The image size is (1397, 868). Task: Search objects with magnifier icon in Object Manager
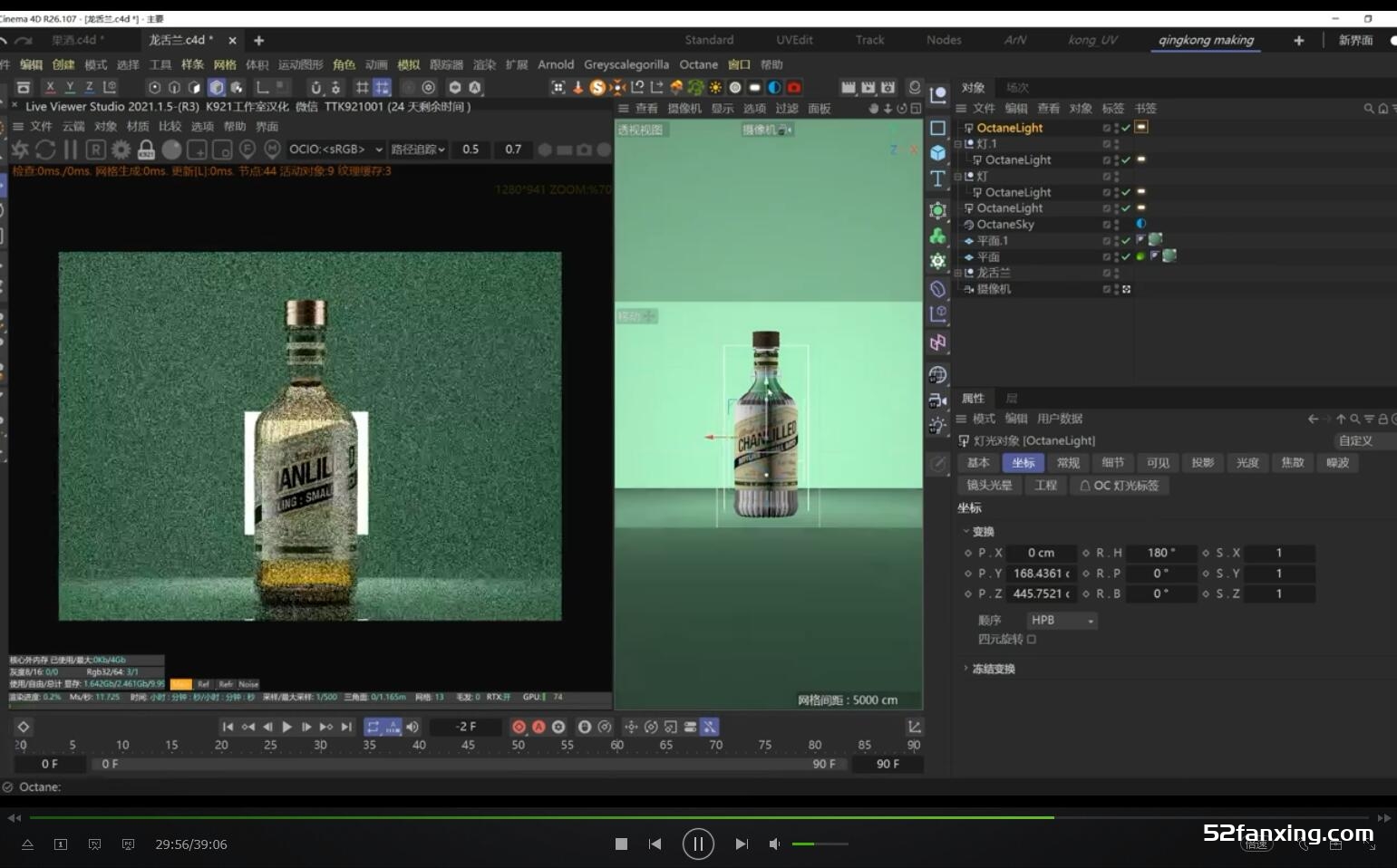(1369, 108)
